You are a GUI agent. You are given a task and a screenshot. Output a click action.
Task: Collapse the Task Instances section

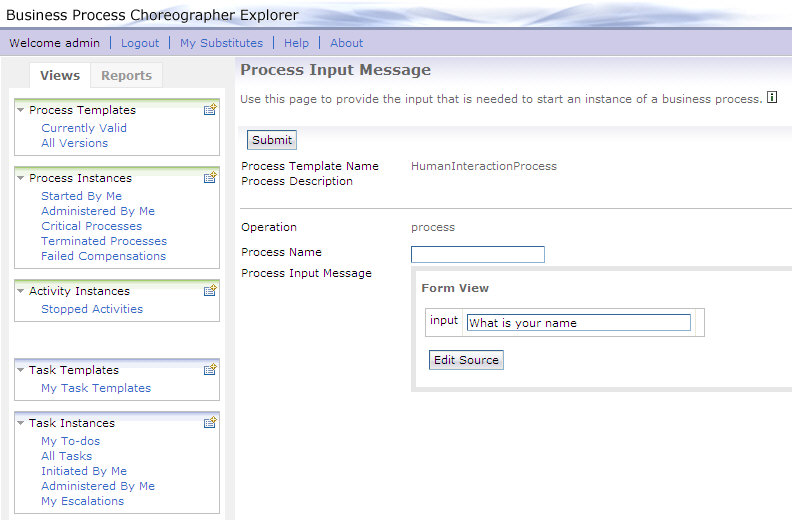coord(21,424)
